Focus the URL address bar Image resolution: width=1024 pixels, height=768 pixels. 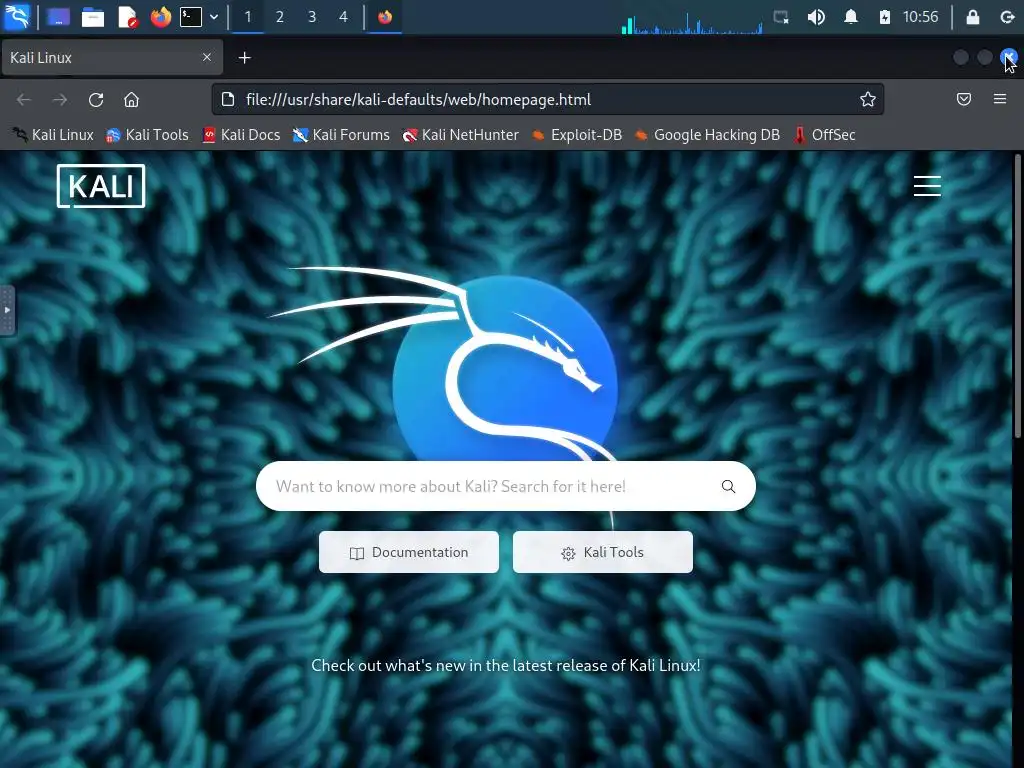547,99
